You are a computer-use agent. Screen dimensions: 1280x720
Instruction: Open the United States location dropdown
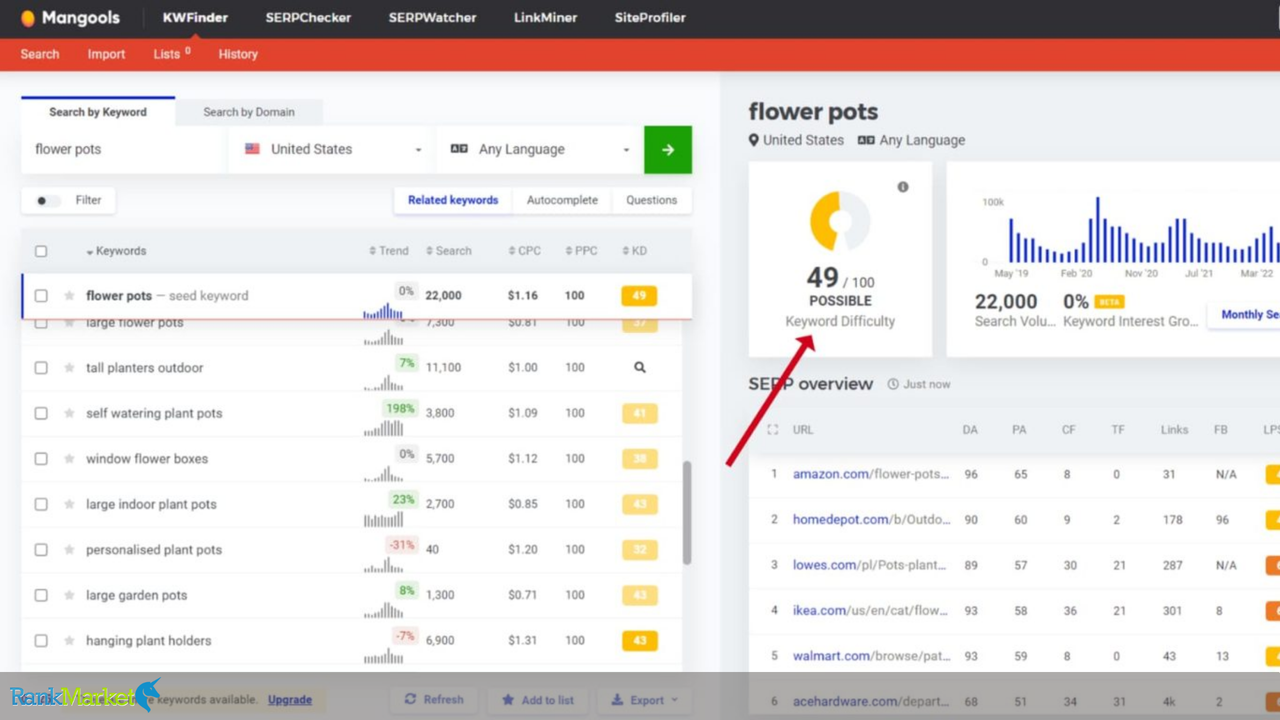coord(331,150)
